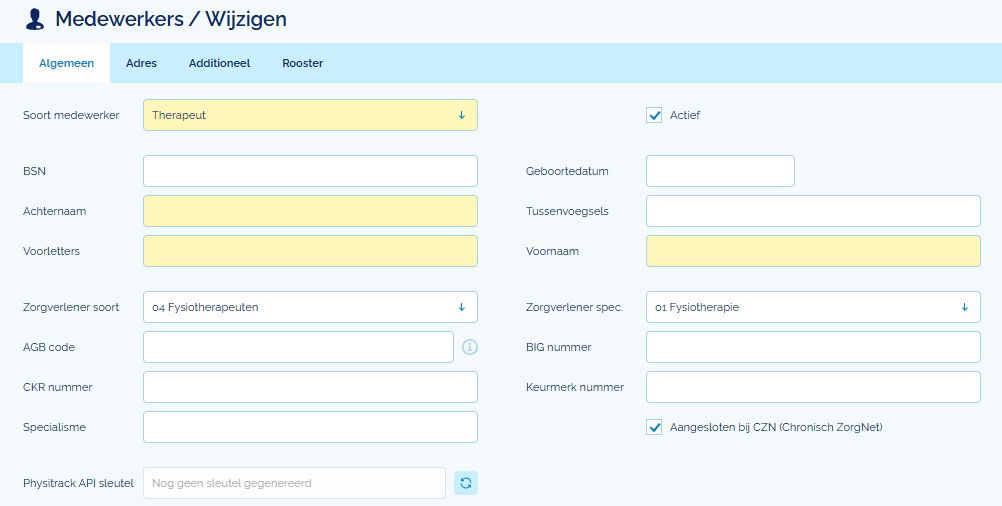Click the Tussenvoegsels input box
This screenshot has width=1002, height=506.
[812, 211]
